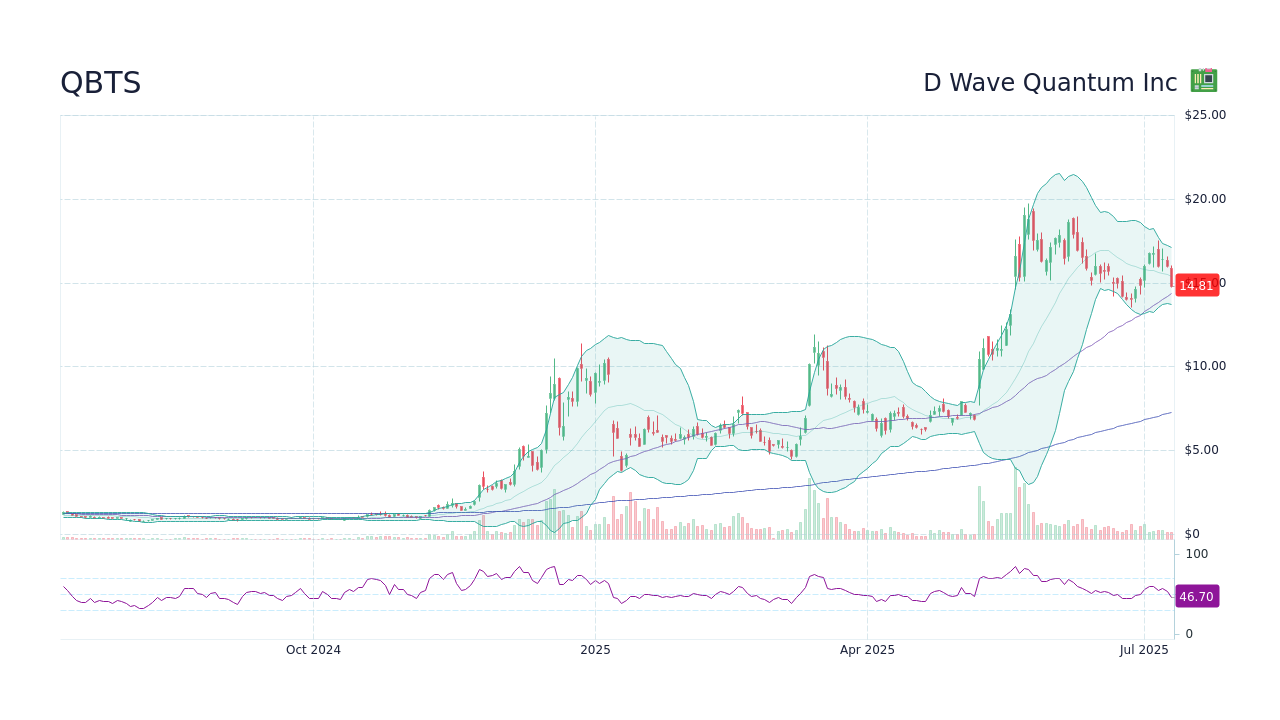The height and width of the screenshot is (720, 1280).
Task: Click the D Wave Quantum Inc company name
Action: tap(1050, 83)
